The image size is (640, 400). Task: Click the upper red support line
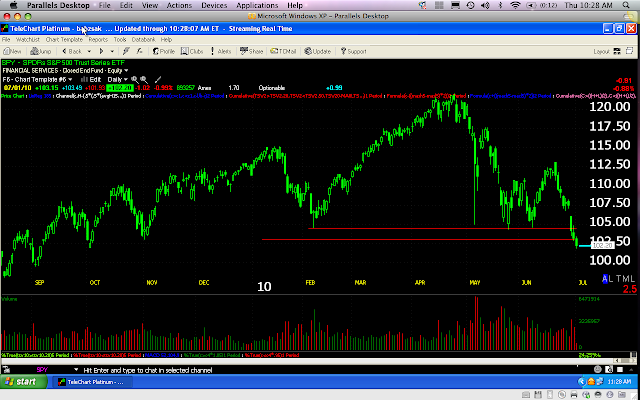click(x=441, y=228)
